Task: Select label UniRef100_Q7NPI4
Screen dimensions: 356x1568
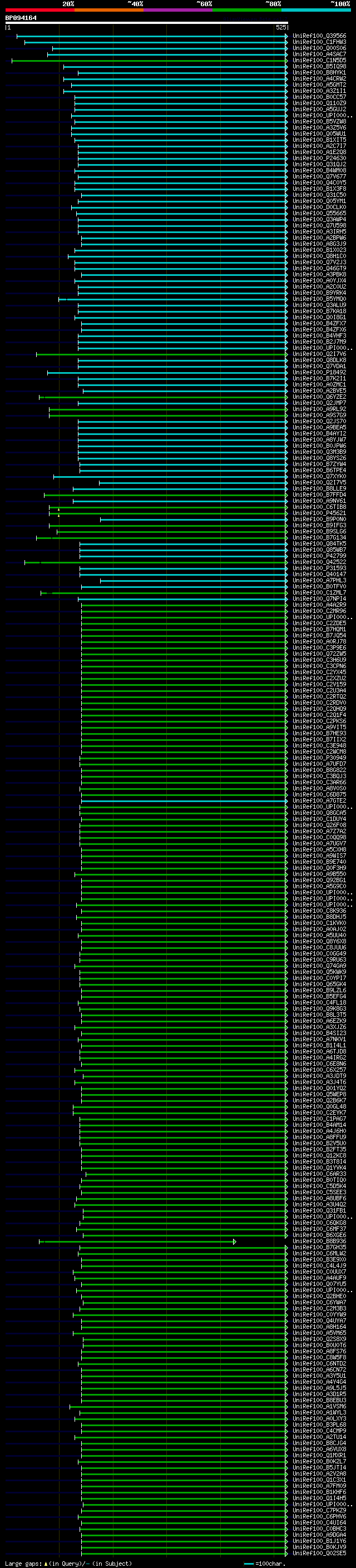Action: tap(319, 599)
